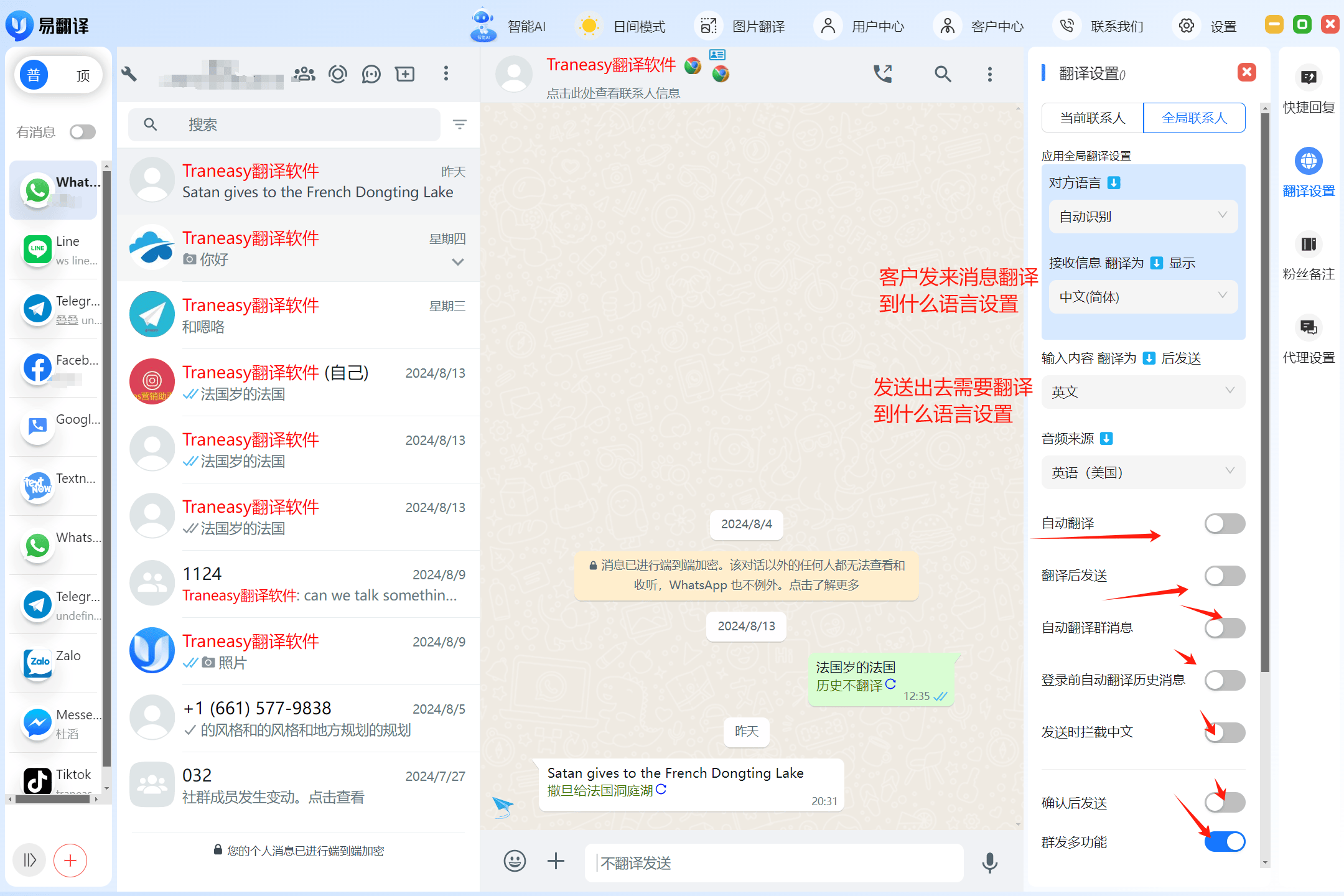The height and width of the screenshot is (896, 1344).
Task: Select Google Voice in the app sidebar
Action: point(54,427)
